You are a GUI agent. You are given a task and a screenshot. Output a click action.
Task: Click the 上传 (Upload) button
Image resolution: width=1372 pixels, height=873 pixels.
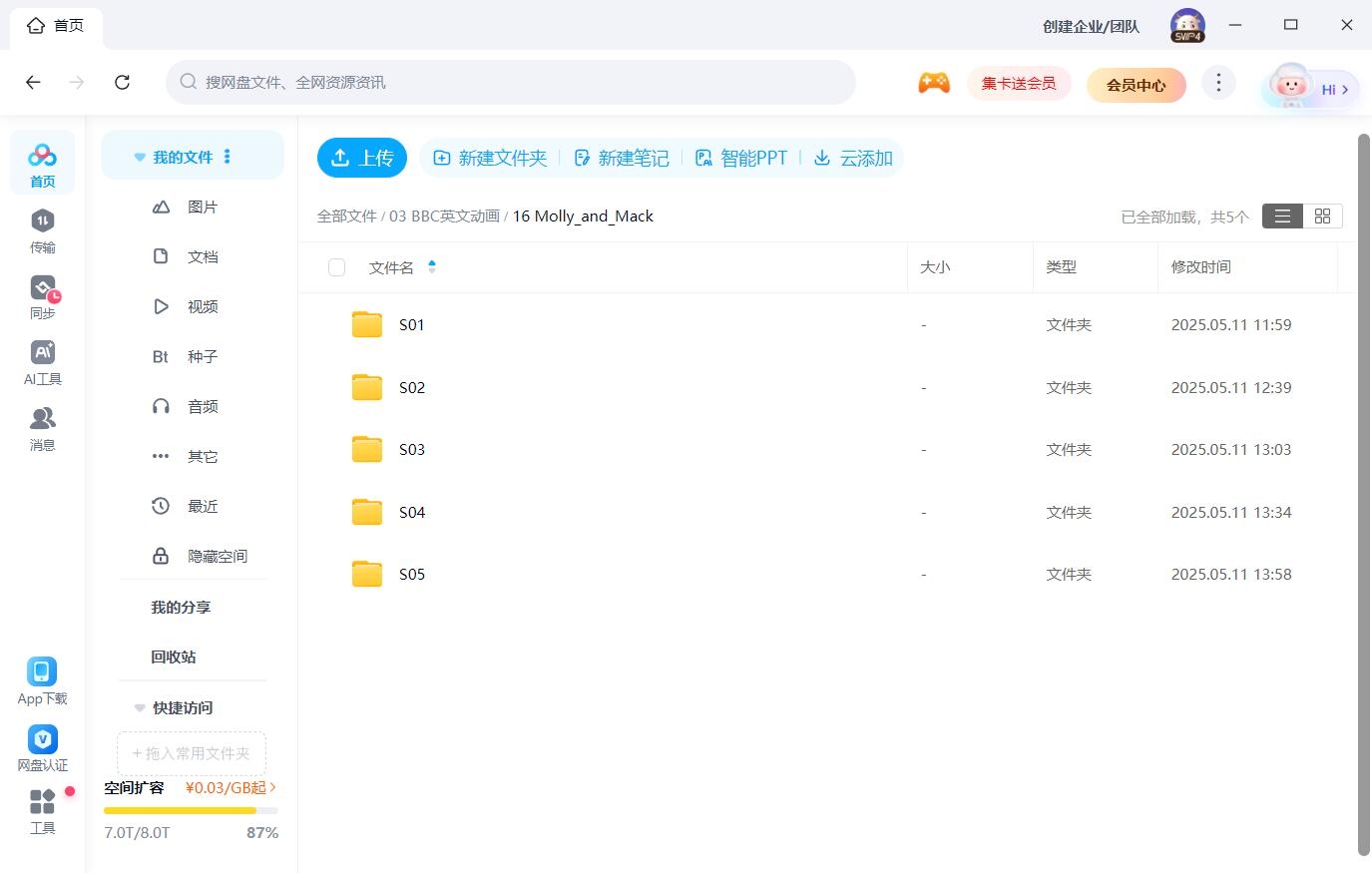coord(362,158)
